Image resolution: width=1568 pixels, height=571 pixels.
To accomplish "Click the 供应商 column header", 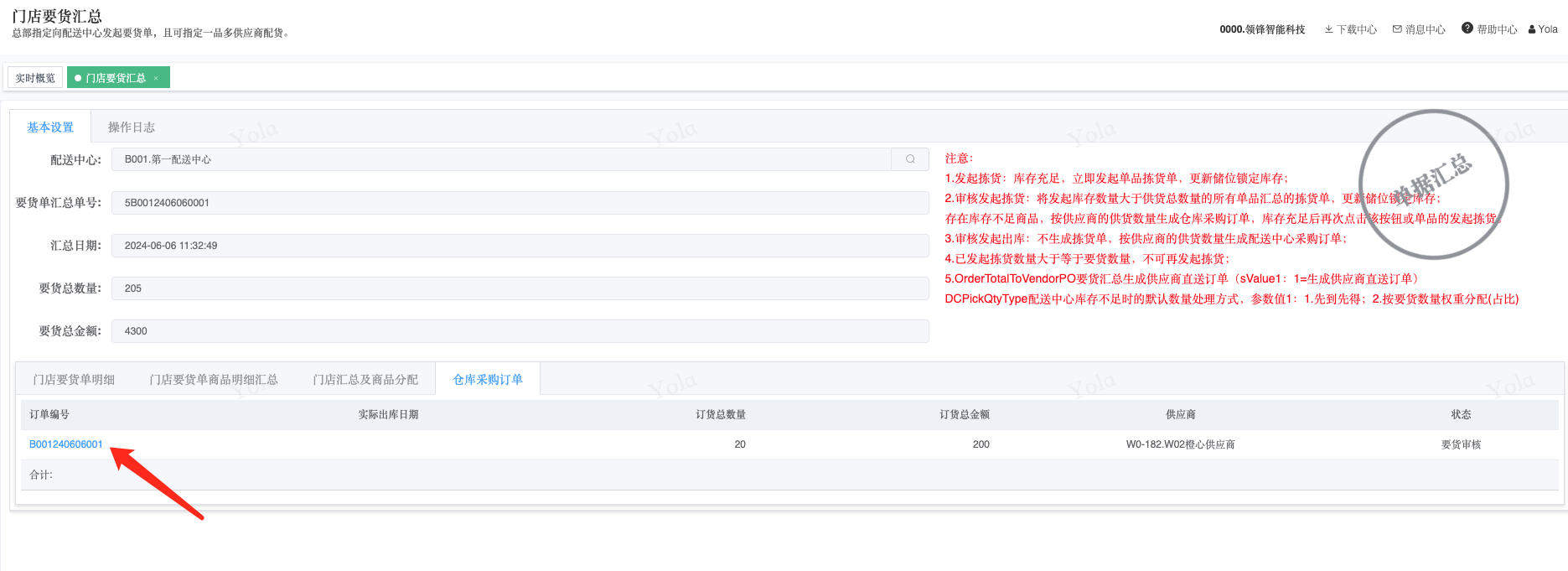I will (1181, 415).
